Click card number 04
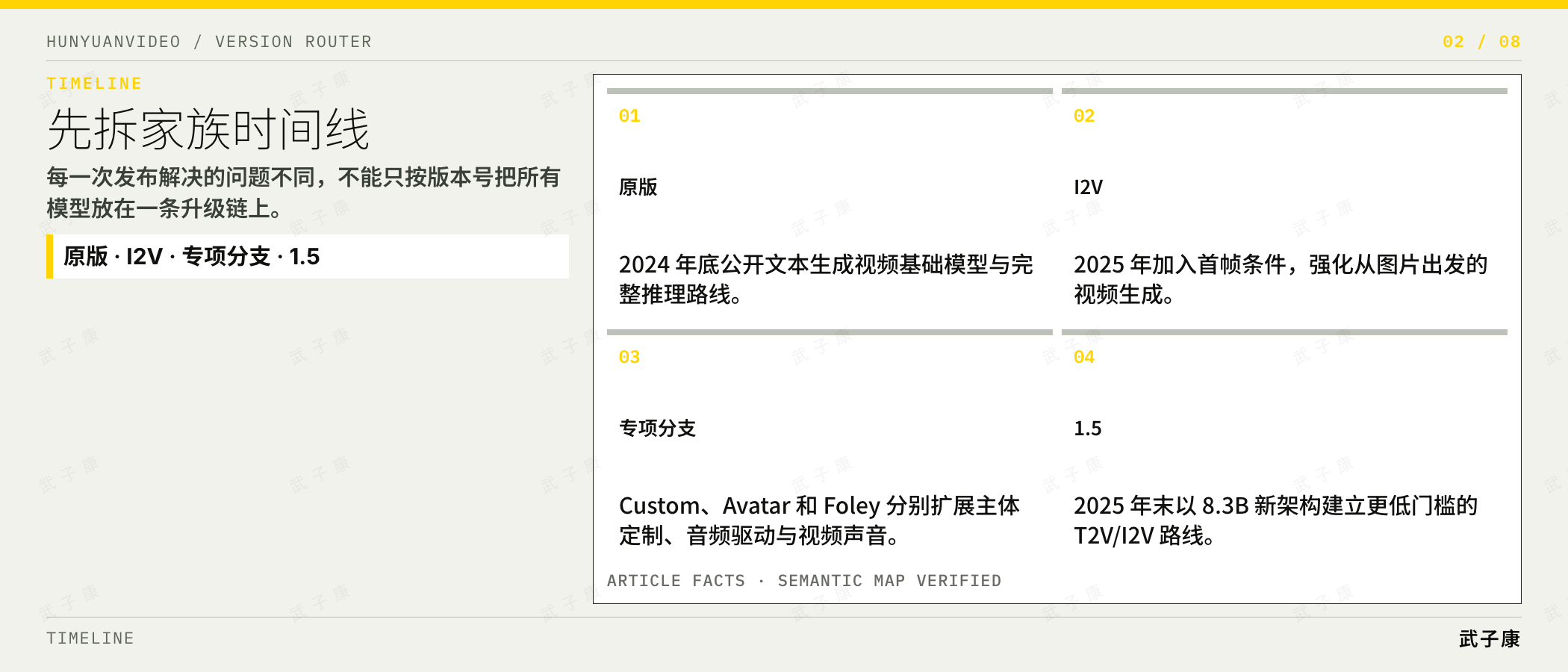 click(1084, 357)
